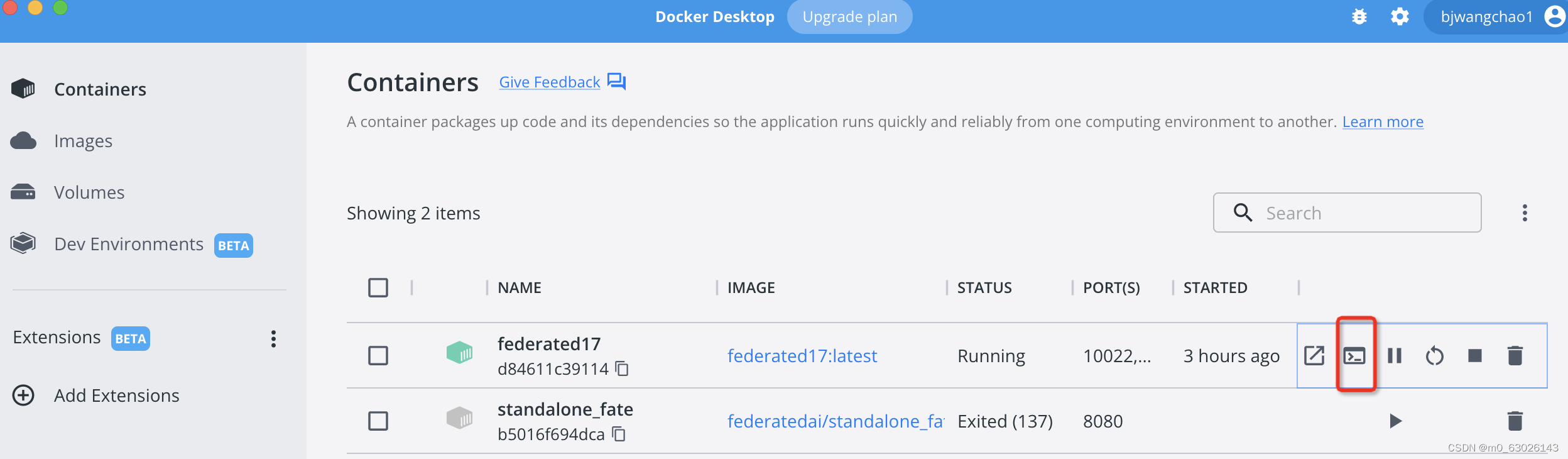
Task: Click the Exited (137) status text
Action: click(x=1005, y=421)
